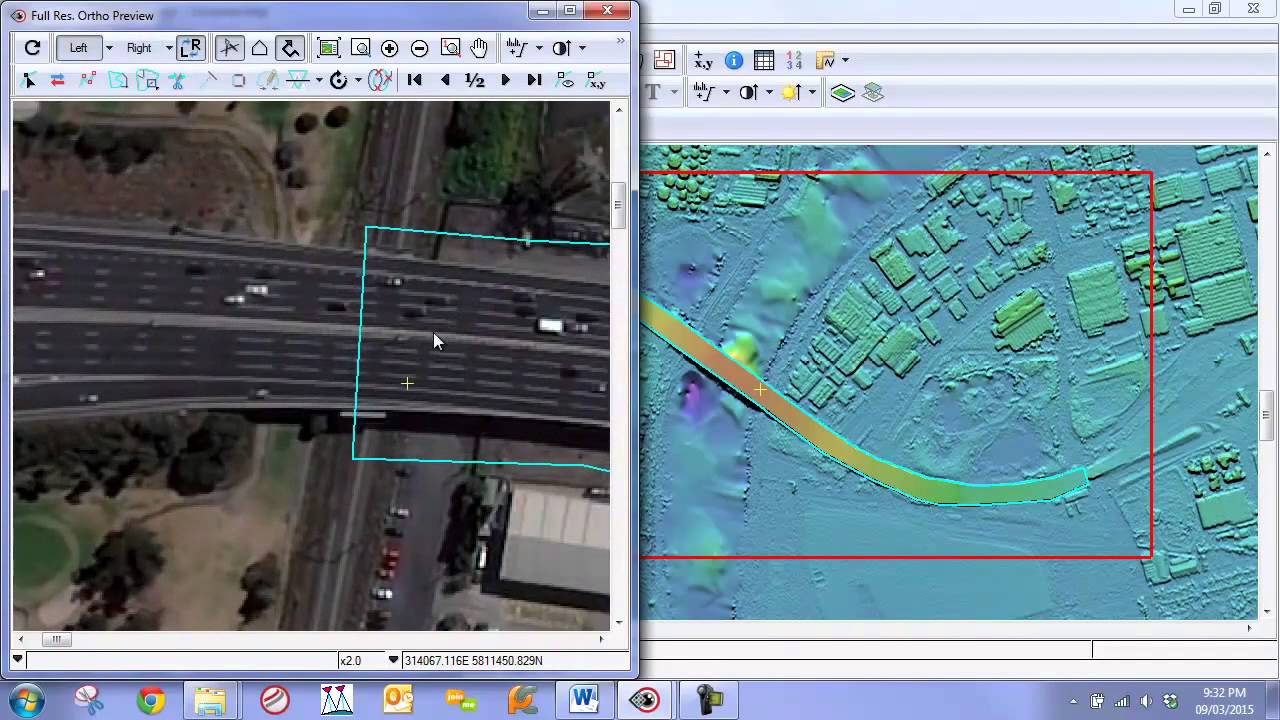Click the one-half step button
The height and width of the screenshot is (720, 1280).
point(475,80)
